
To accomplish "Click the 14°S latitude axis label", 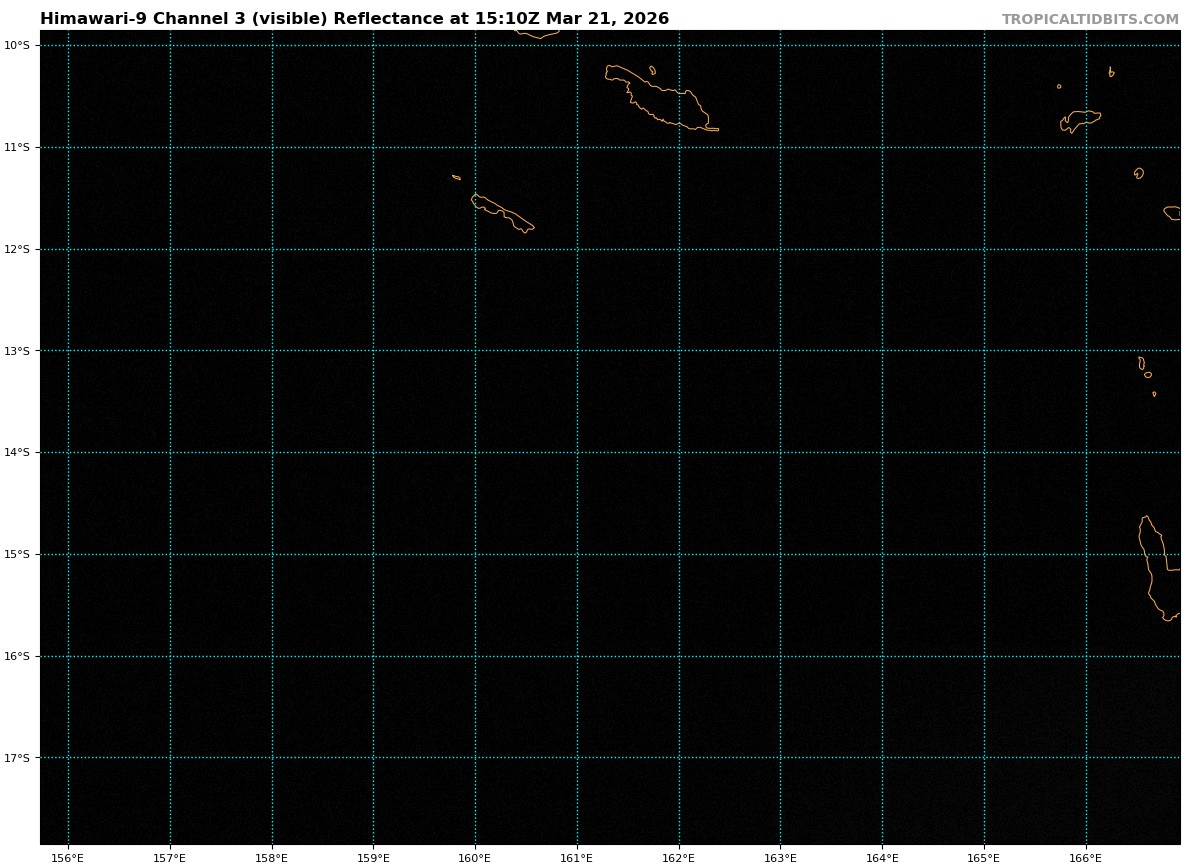I will [x=17, y=452].
